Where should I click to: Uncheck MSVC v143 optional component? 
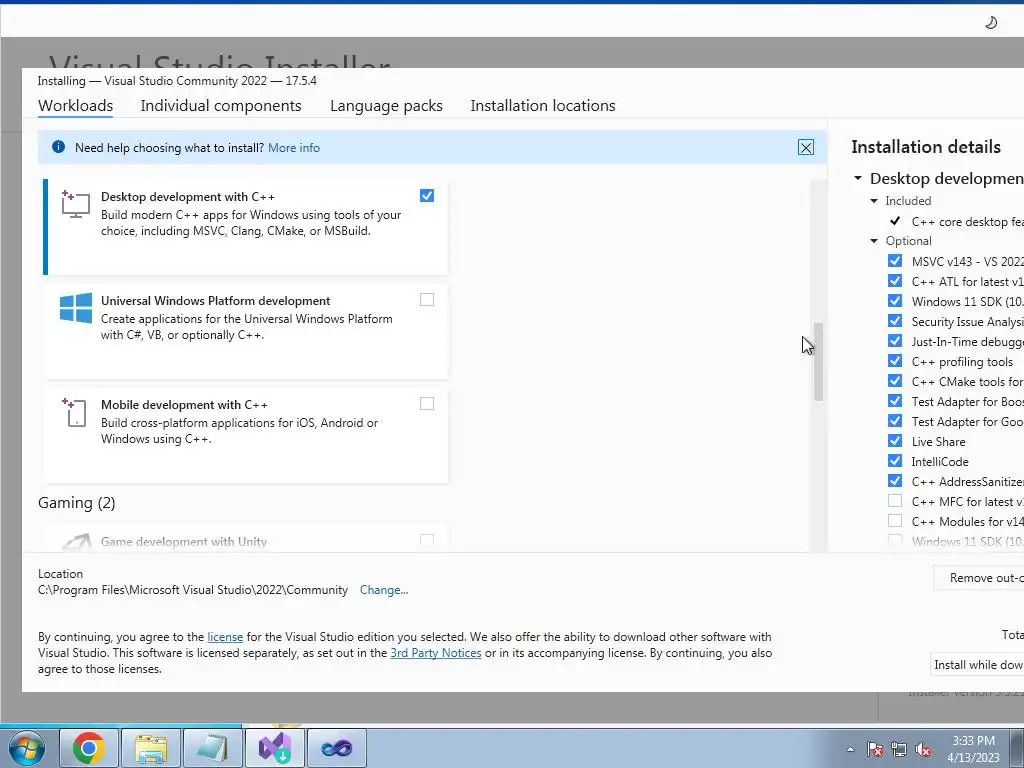[x=895, y=261]
